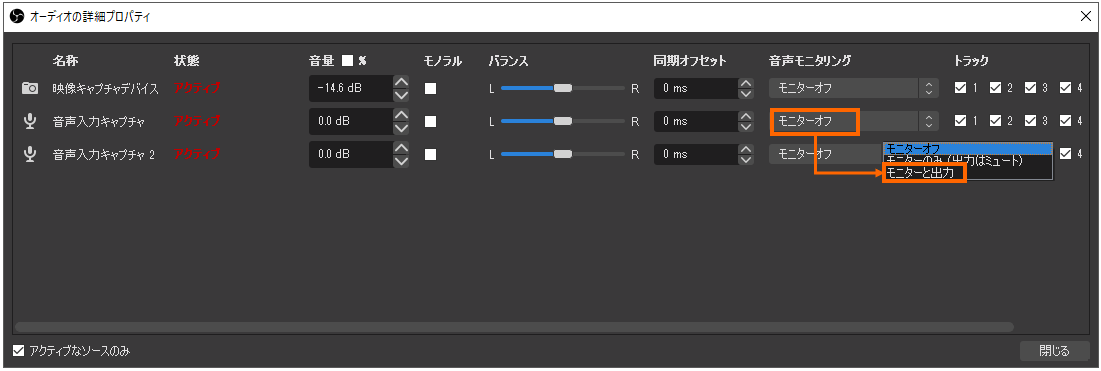Click the microphone icon for 音声入力キャプチャ 2
This screenshot has width=1101, height=371.
tap(29, 153)
